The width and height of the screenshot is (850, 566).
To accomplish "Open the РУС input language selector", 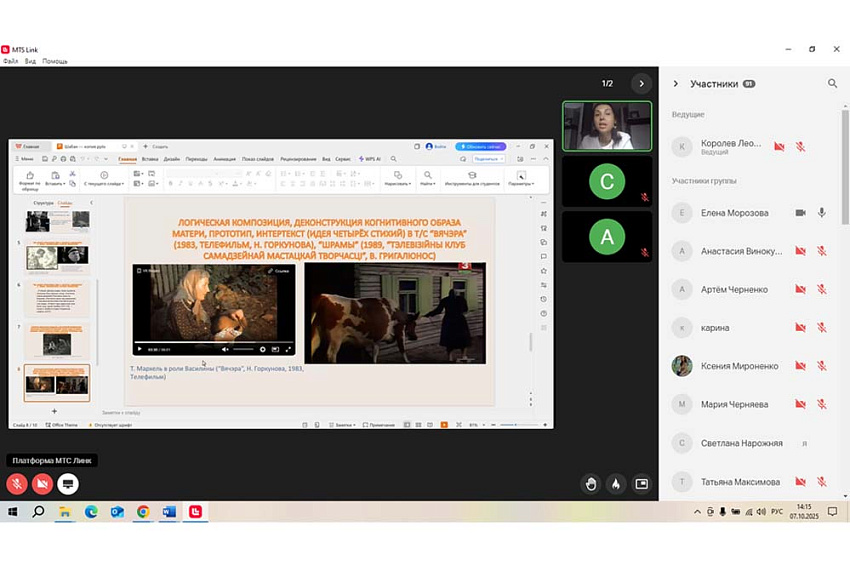I will 776,512.
